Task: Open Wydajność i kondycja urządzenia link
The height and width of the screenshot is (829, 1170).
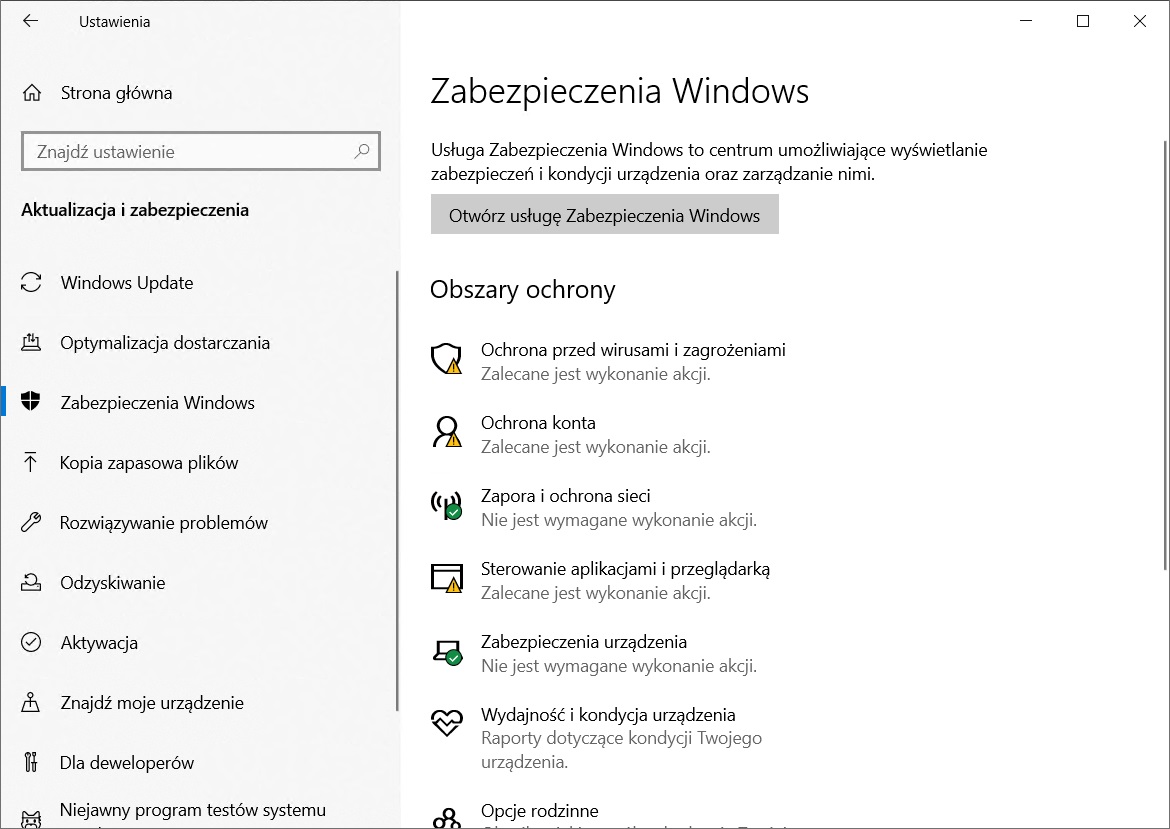Action: pyautogui.click(x=608, y=715)
